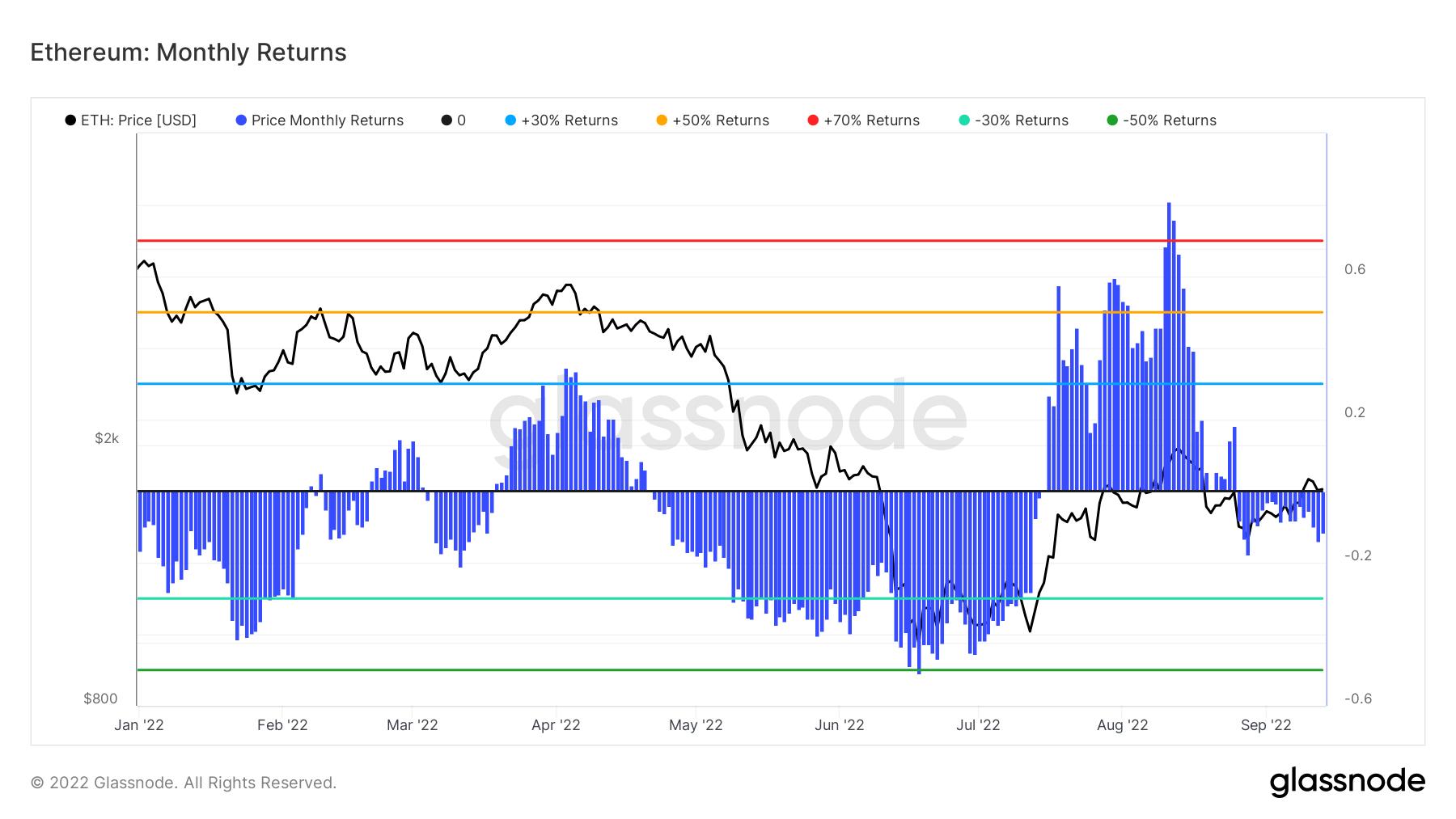The width and height of the screenshot is (1456, 819).
Task: Click the Apr '22 axis label
Action: (x=556, y=725)
